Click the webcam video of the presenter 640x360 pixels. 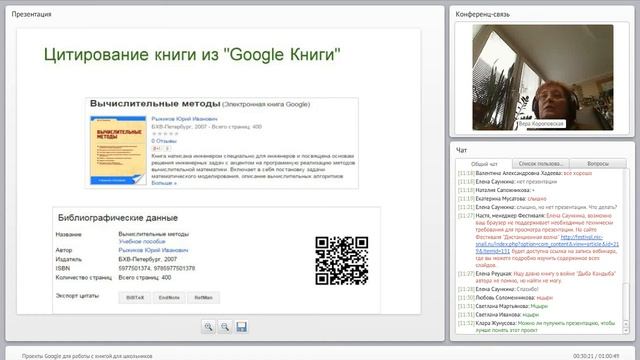(542, 77)
